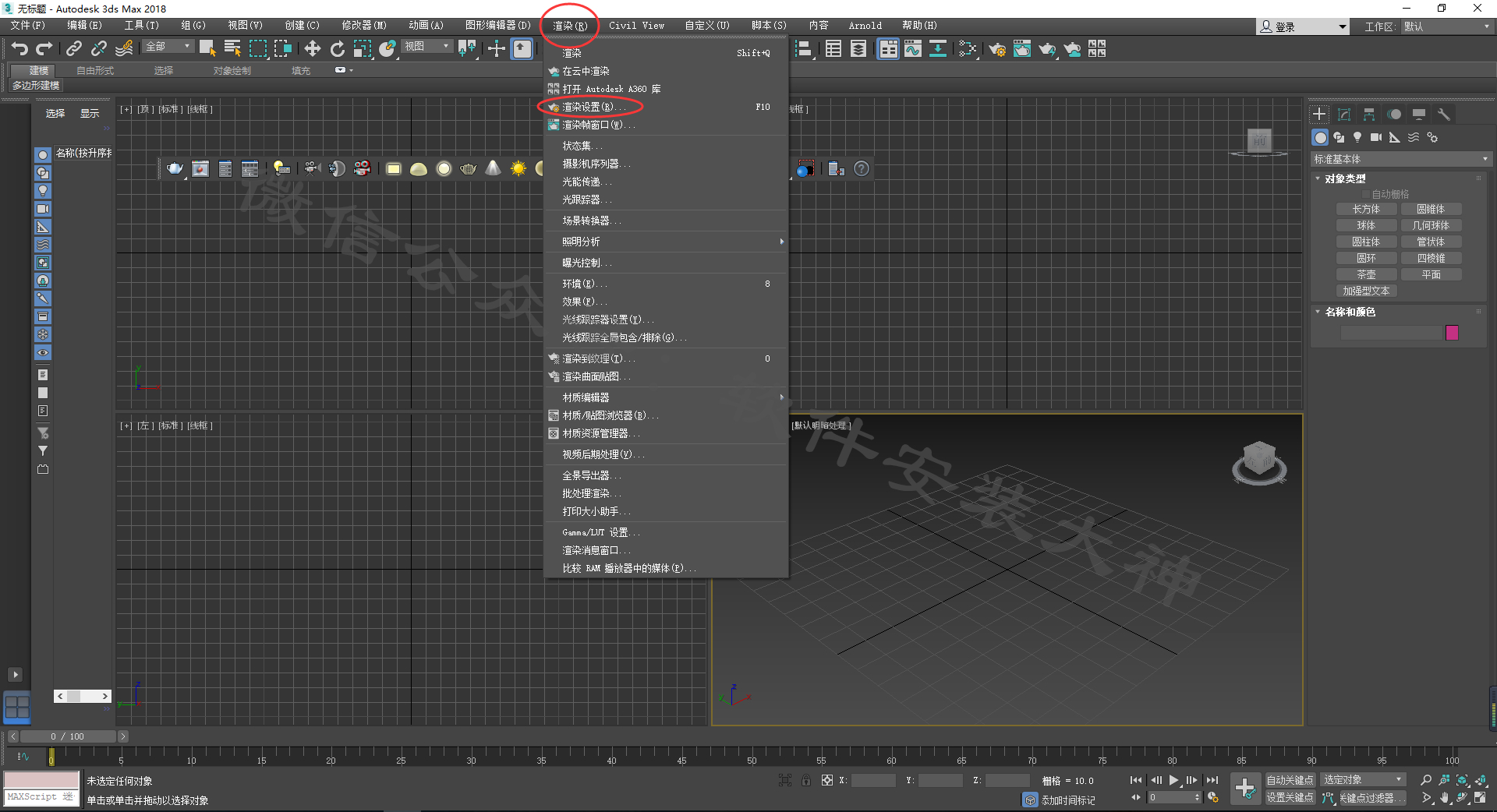The width and height of the screenshot is (1497, 812).
Task: Expand the 照明分析 submenu
Action: [x=666, y=242]
